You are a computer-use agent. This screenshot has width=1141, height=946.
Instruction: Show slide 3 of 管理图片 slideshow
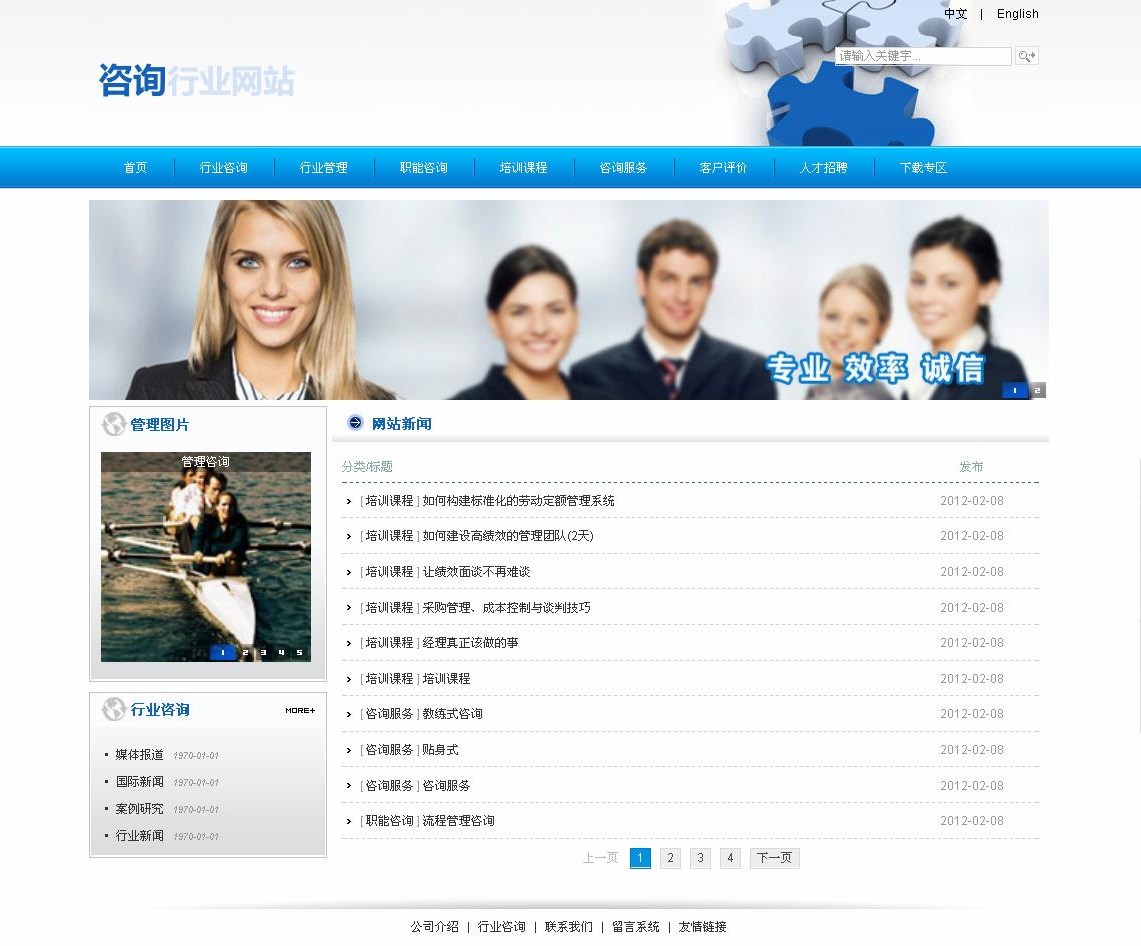263,653
